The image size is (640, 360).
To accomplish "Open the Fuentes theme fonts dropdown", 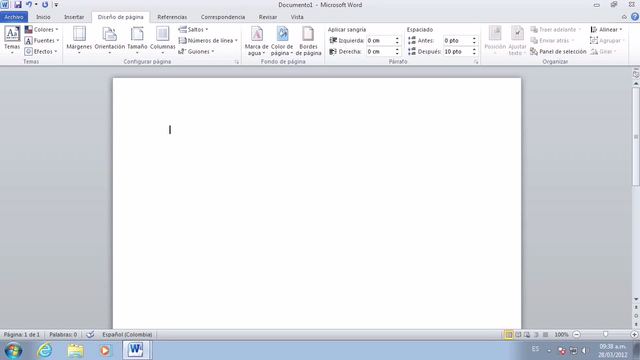I will pyautogui.click(x=42, y=40).
